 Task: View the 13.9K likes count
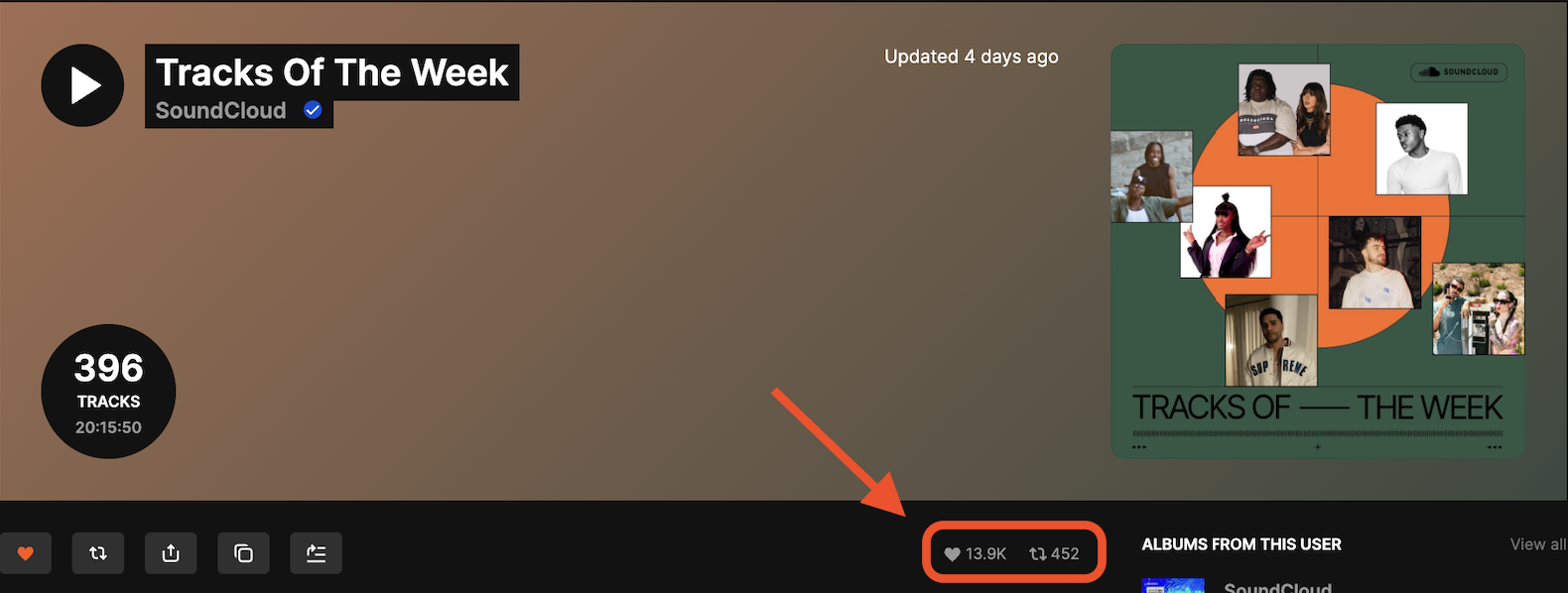pyautogui.click(x=976, y=553)
